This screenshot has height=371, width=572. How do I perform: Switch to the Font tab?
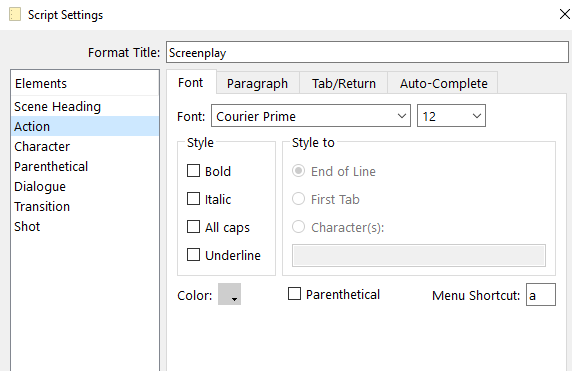pos(191,83)
